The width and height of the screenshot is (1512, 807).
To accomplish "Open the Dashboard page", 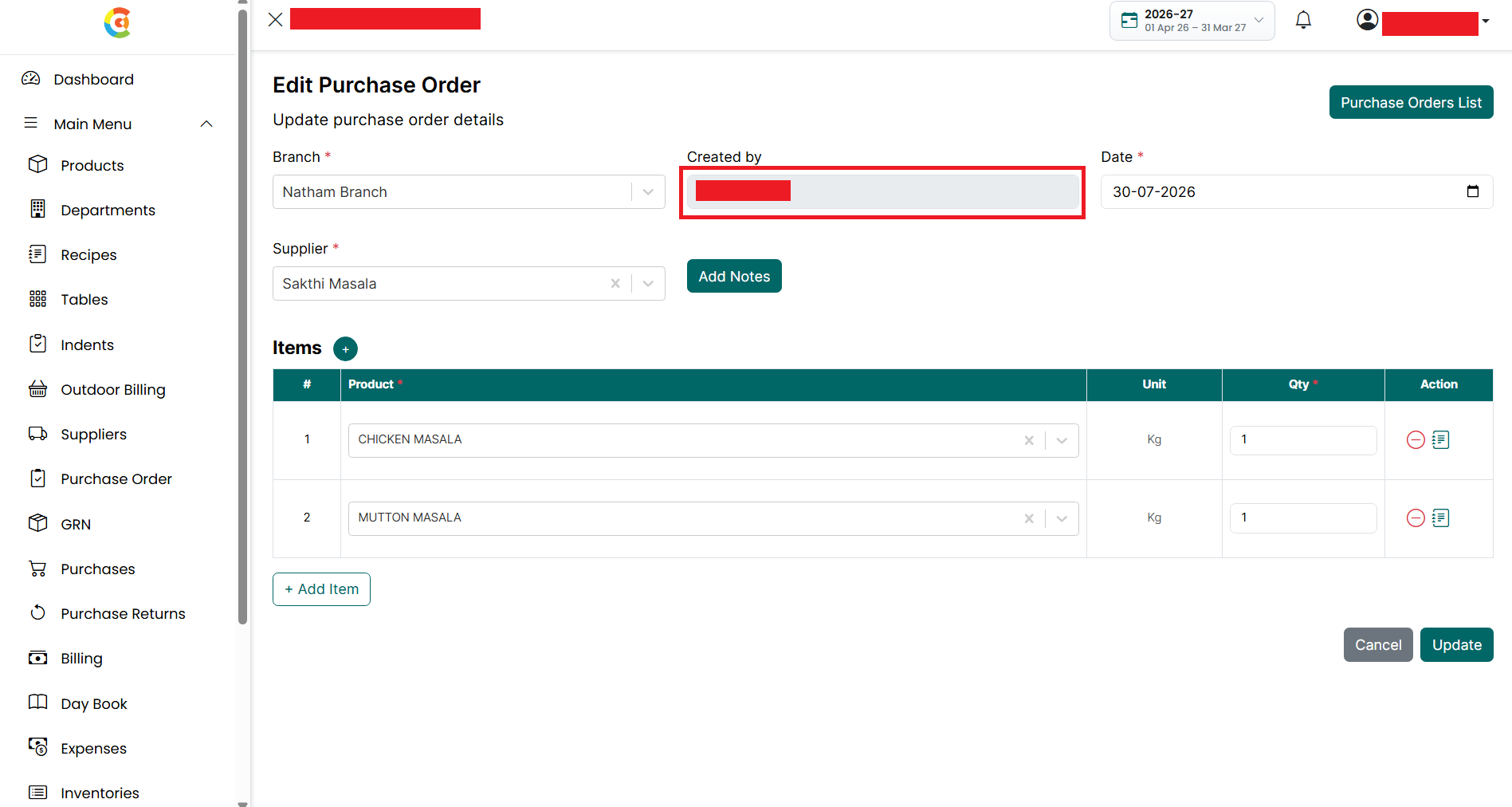I will [93, 79].
